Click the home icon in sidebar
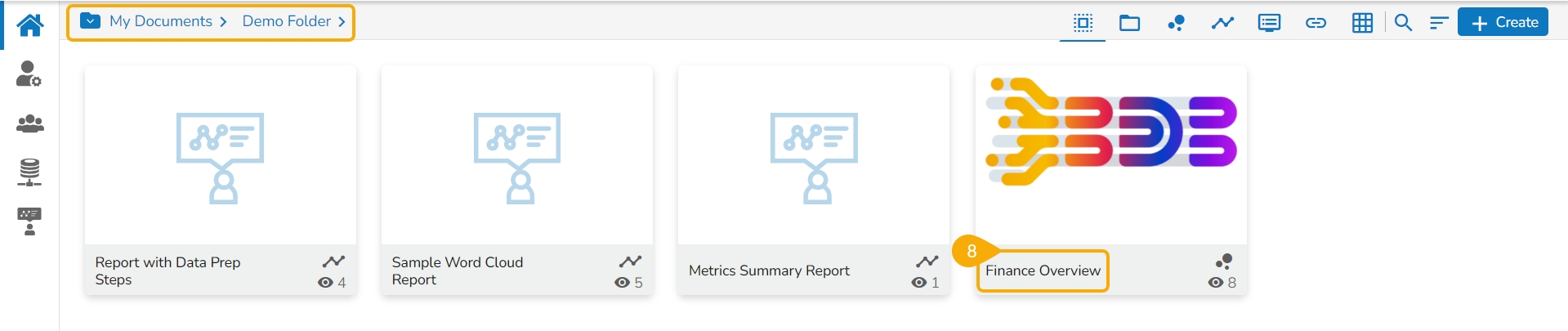The image size is (1568, 331). click(x=30, y=25)
